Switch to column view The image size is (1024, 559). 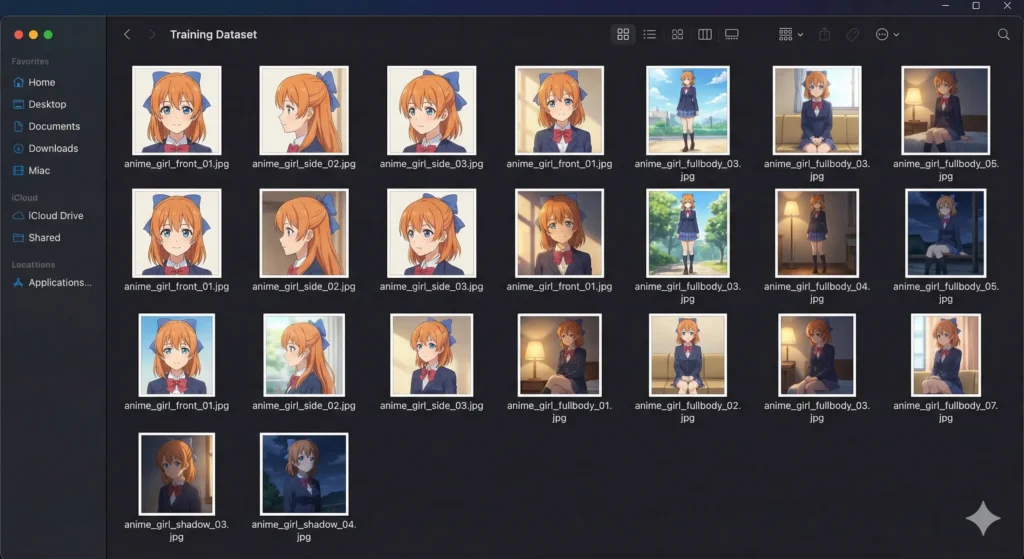point(705,34)
